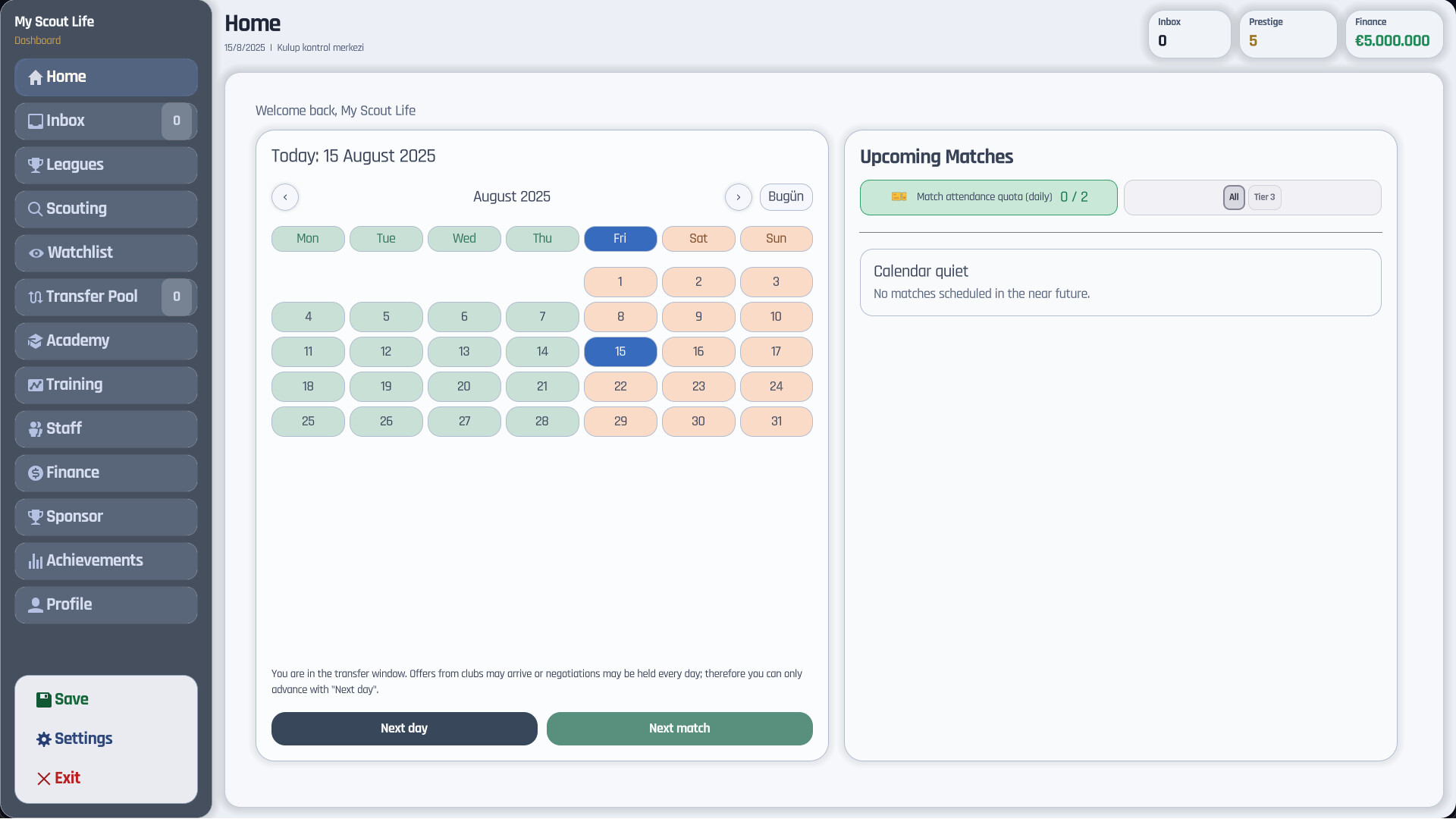1456x819 pixels.
Task: Open Academy via graduation cap icon
Action: click(35, 341)
